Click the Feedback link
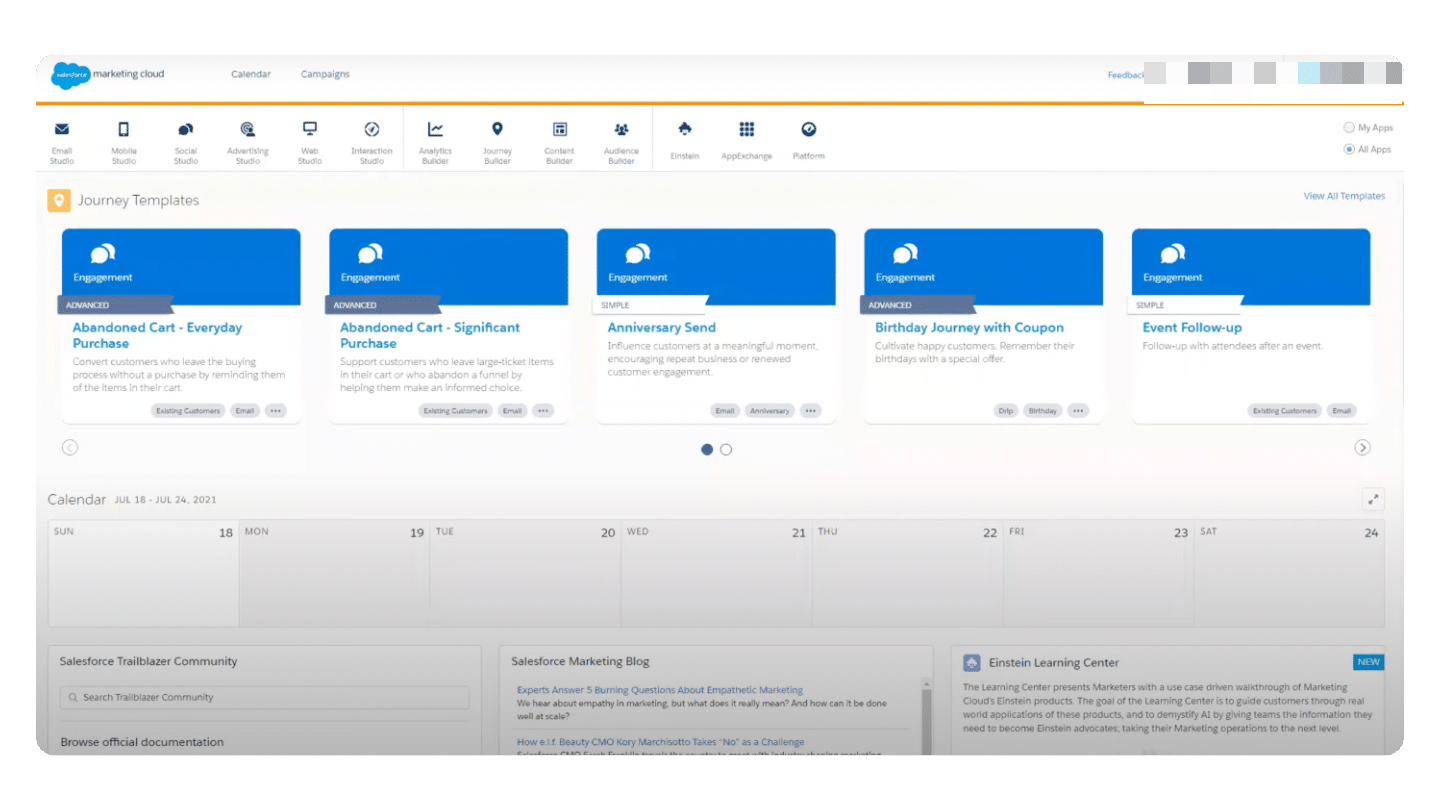 1125,75
